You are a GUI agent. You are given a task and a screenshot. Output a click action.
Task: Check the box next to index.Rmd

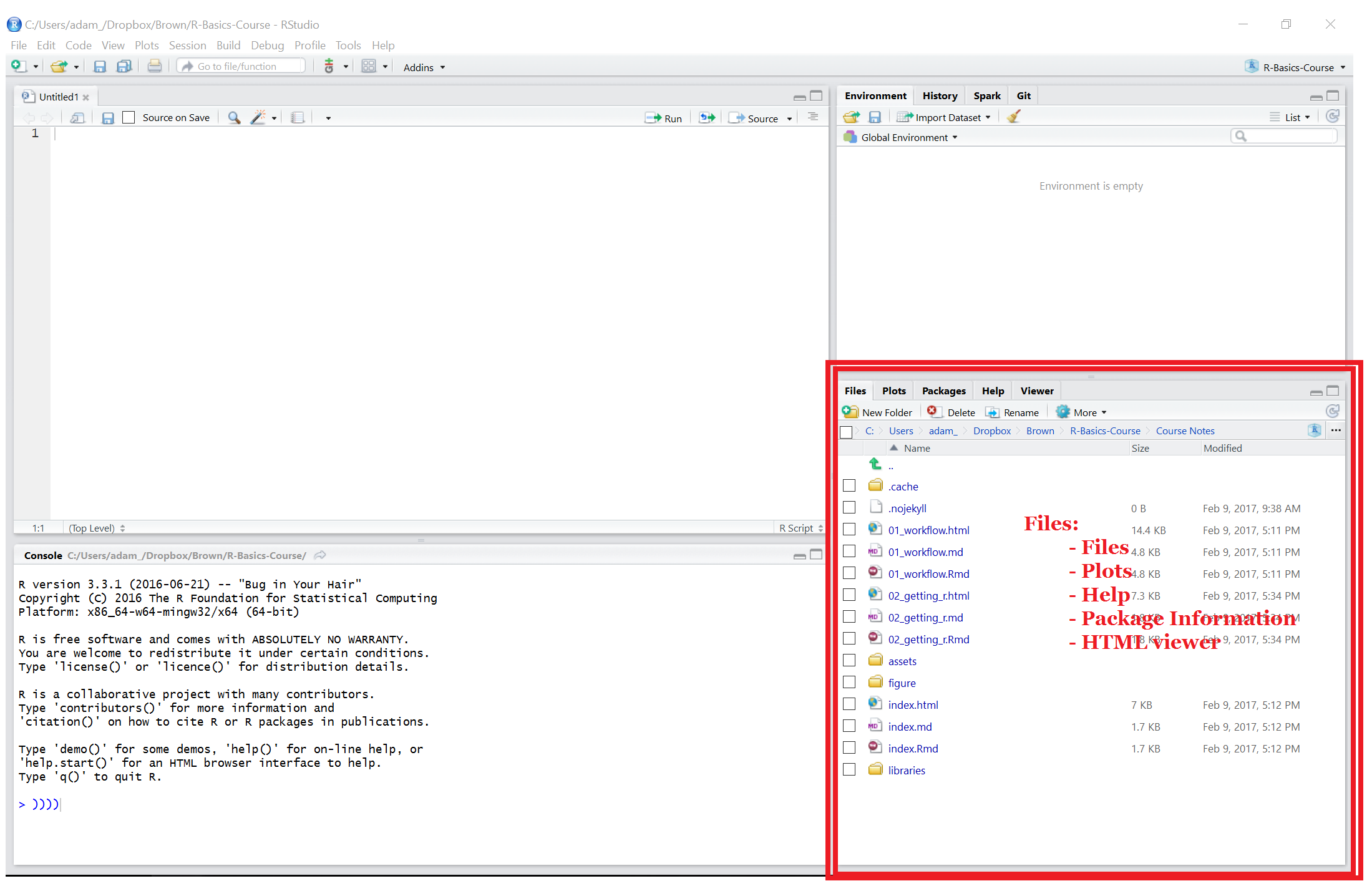pos(849,747)
